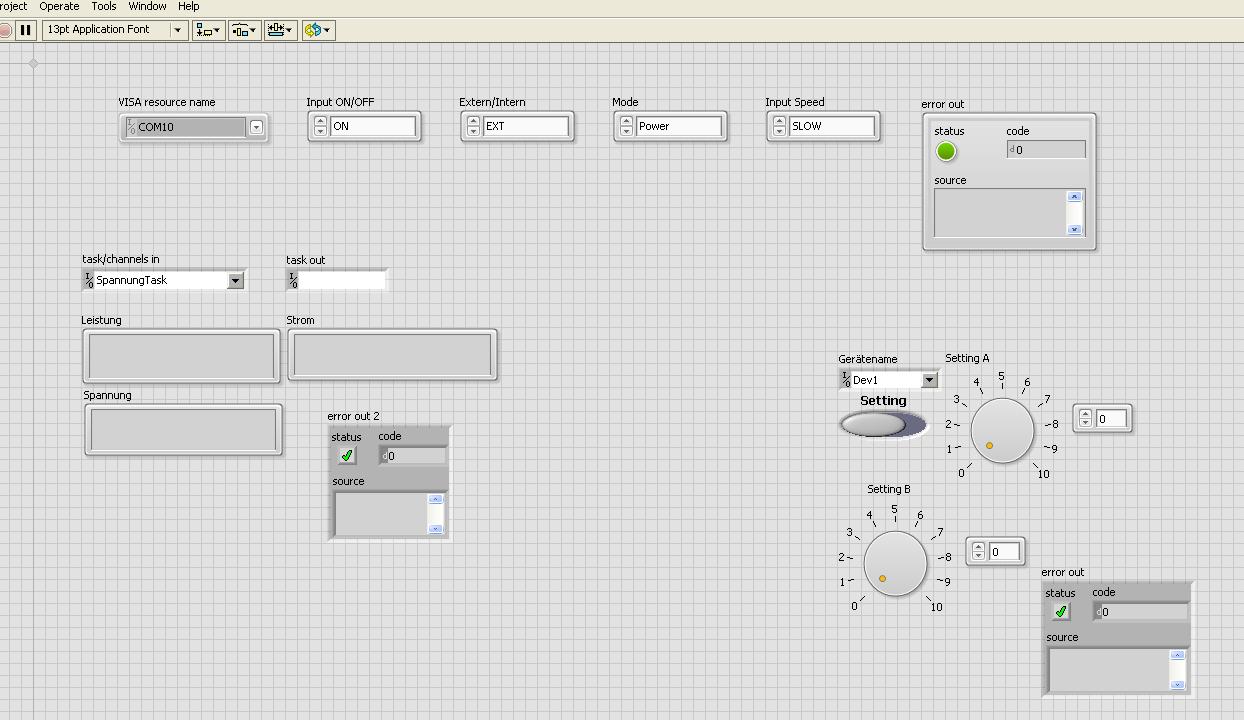Expand the VISA resource name dropdown
The width and height of the screenshot is (1244, 720).
[256, 127]
